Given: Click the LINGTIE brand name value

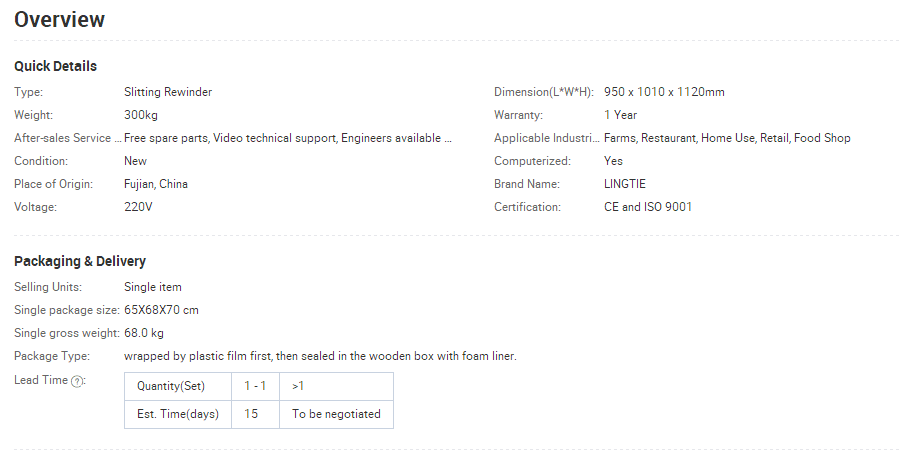Looking at the screenshot, I should pos(624,184).
